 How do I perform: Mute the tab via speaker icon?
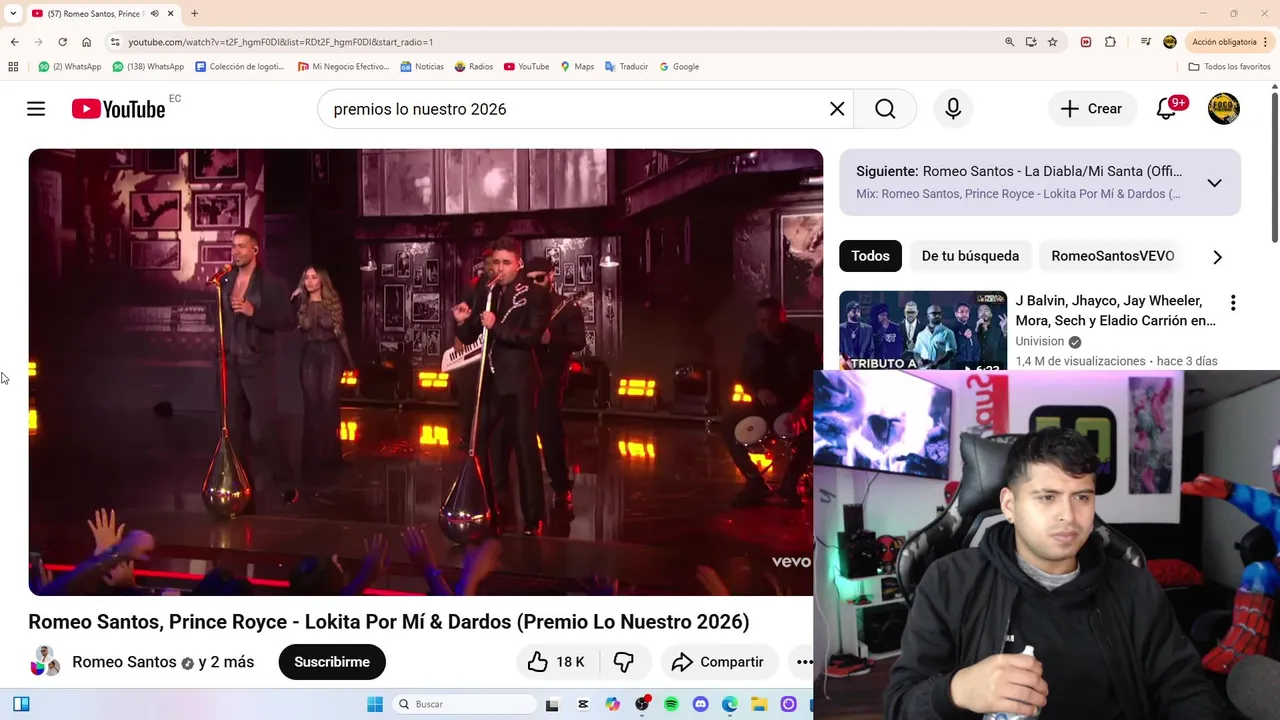pyautogui.click(x=154, y=14)
